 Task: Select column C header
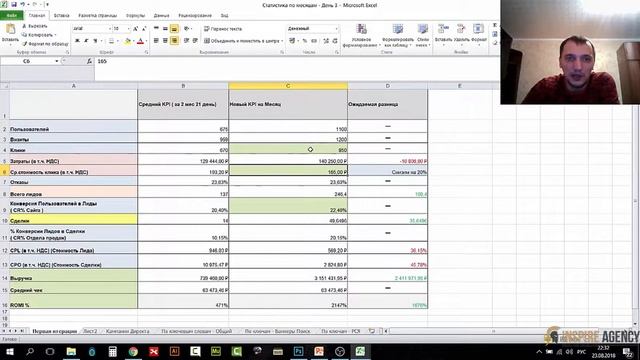(x=288, y=86)
